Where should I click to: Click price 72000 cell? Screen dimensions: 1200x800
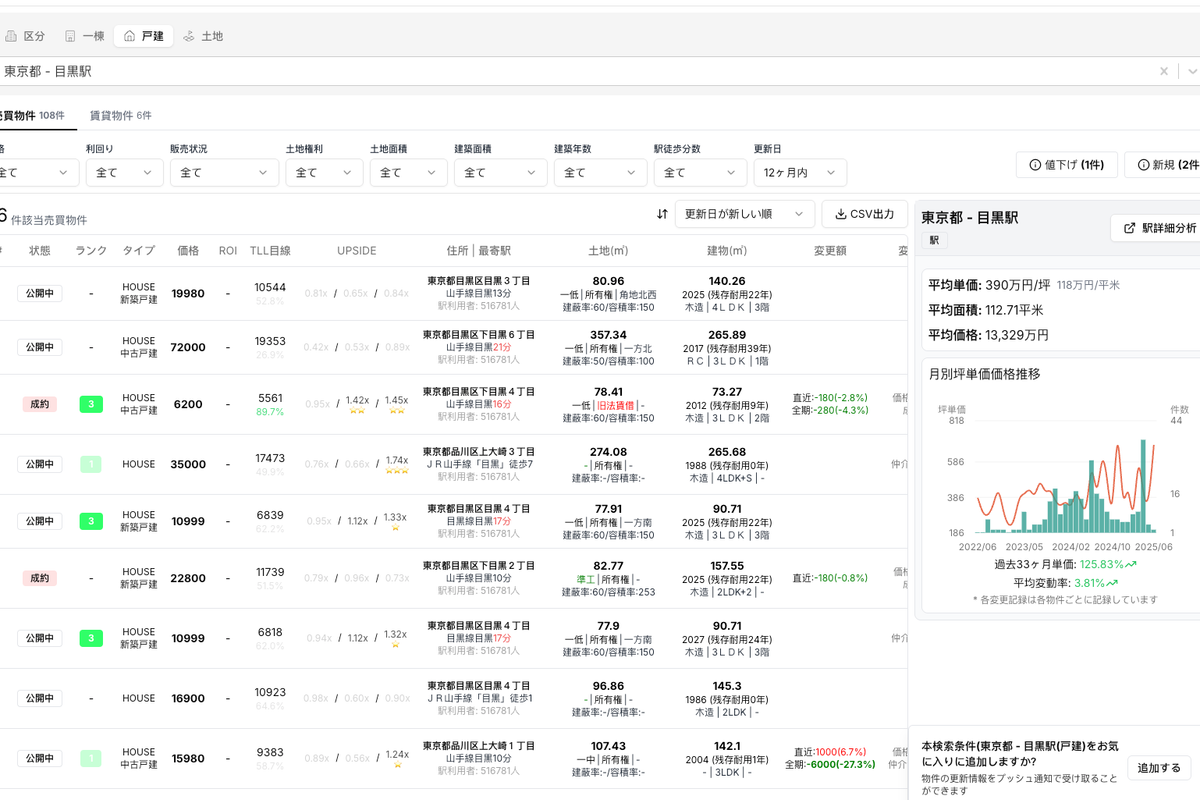point(188,347)
